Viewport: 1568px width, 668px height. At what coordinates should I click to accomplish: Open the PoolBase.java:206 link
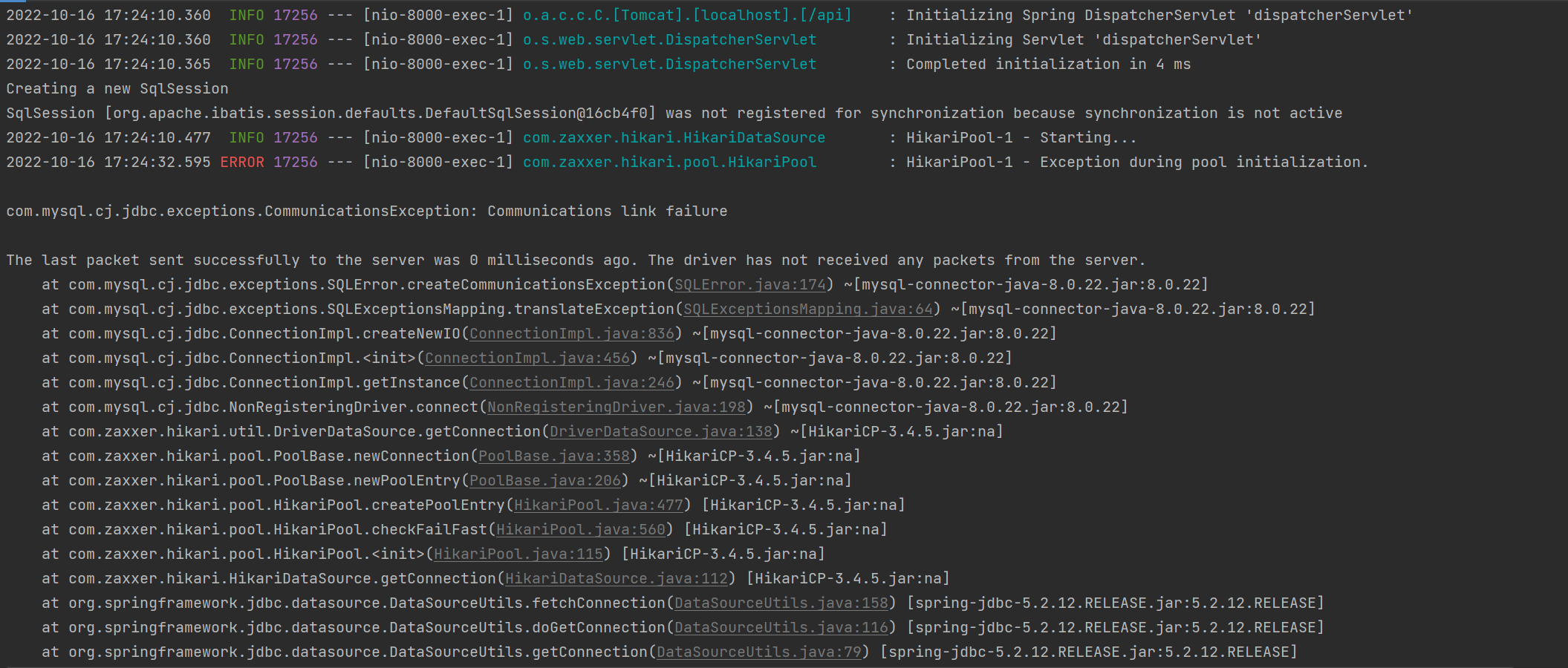tap(545, 480)
